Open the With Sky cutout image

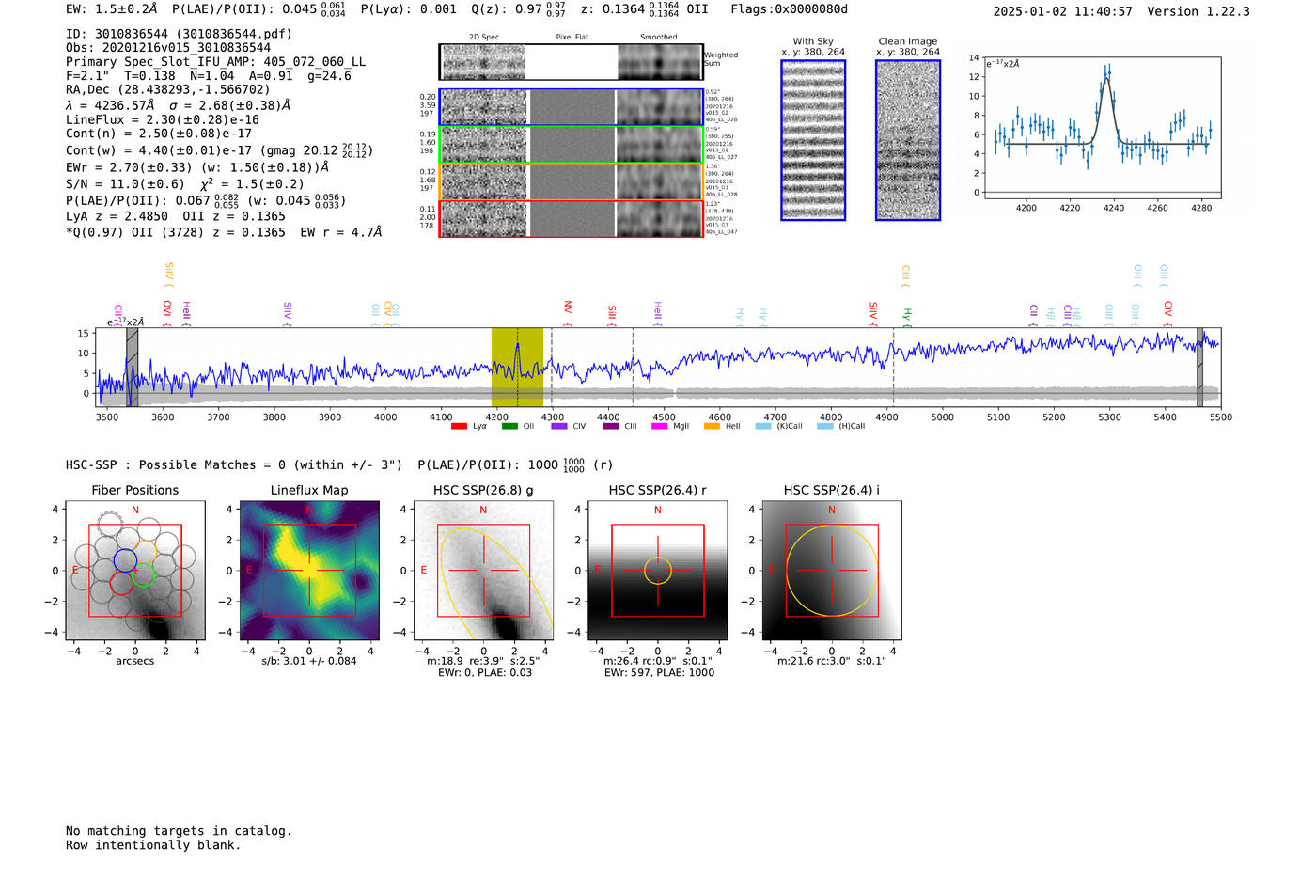pyautogui.click(x=813, y=140)
